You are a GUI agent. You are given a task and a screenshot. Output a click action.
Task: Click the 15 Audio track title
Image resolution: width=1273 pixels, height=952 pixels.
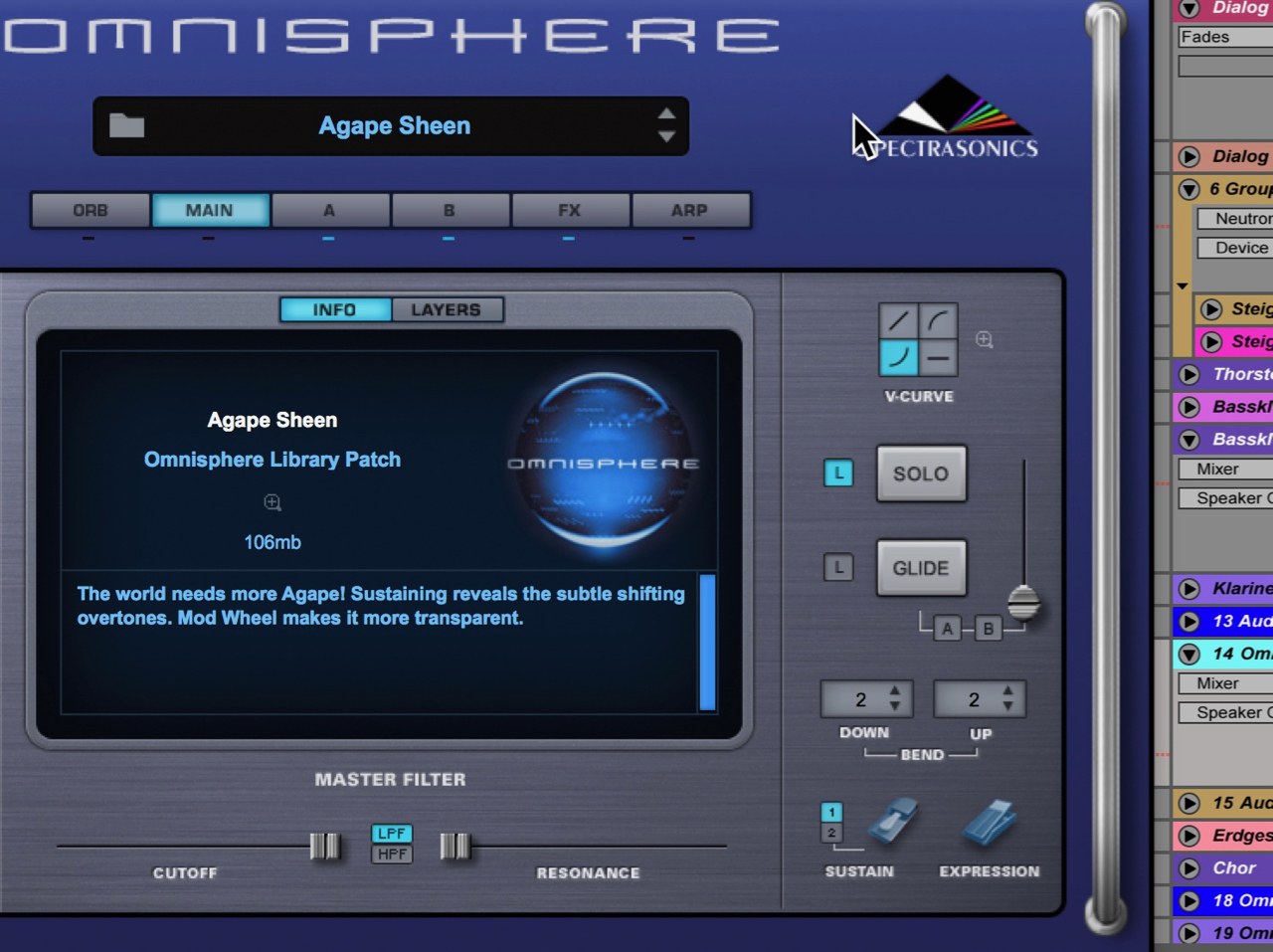click(1242, 803)
